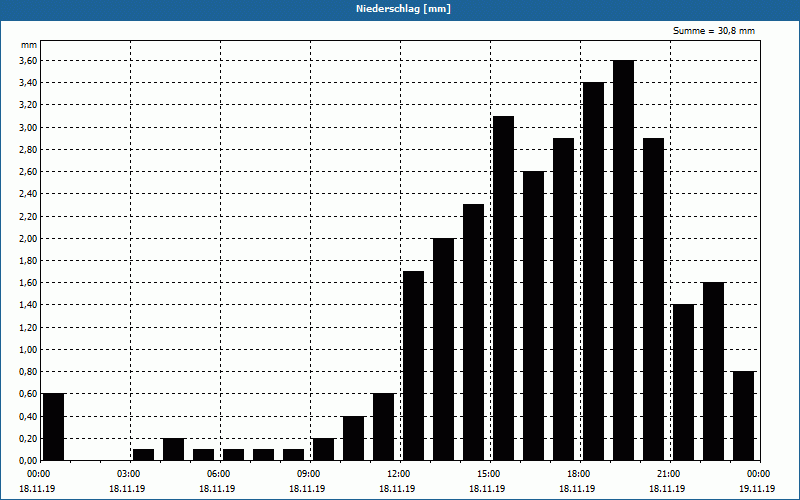Click the 1,20 axis tick label

click(29, 328)
